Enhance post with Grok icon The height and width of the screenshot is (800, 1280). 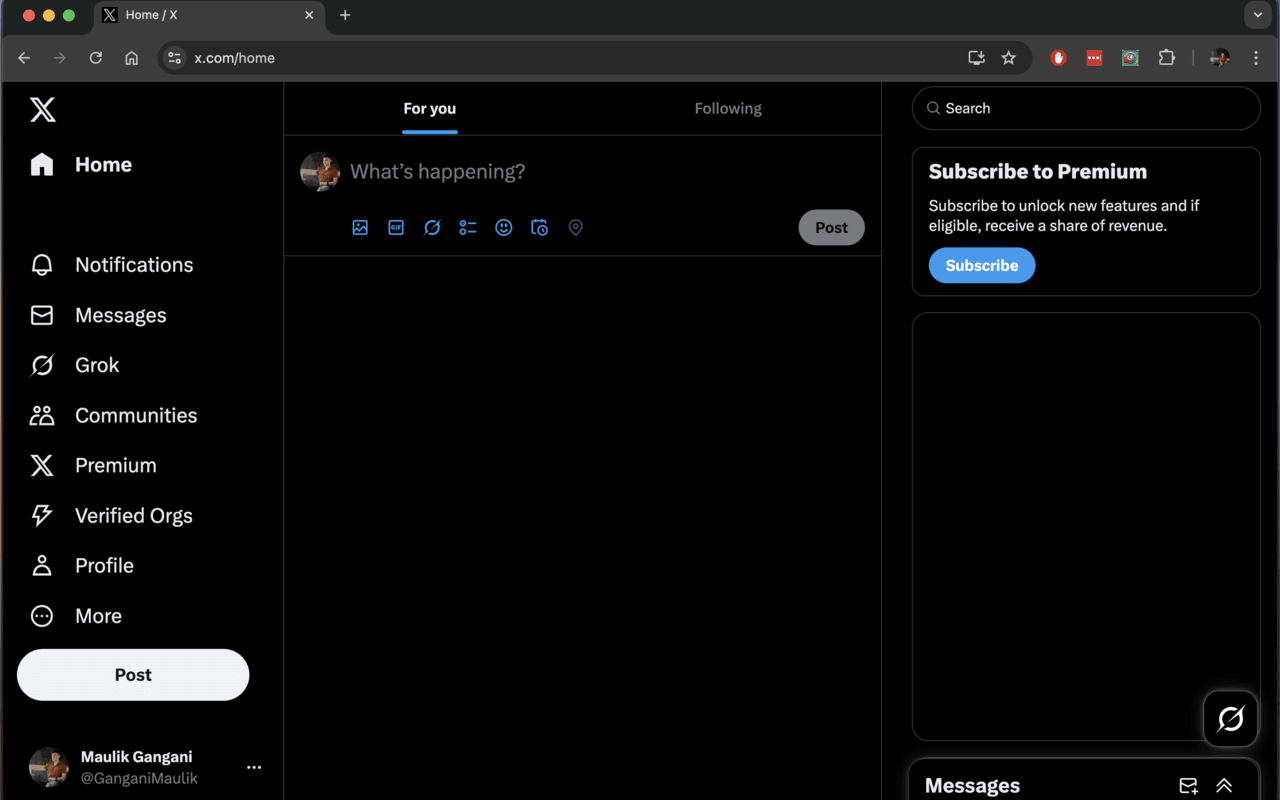tap(432, 228)
